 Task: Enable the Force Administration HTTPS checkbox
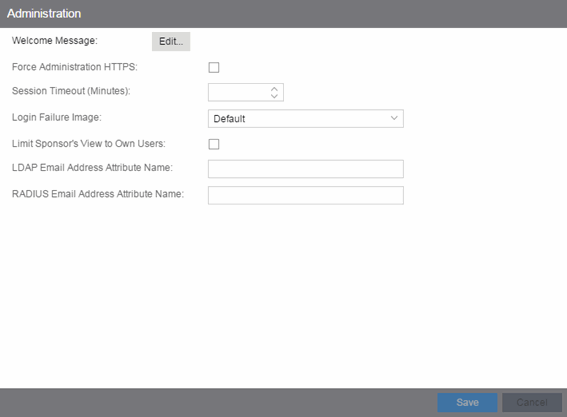click(x=214, y=68)
